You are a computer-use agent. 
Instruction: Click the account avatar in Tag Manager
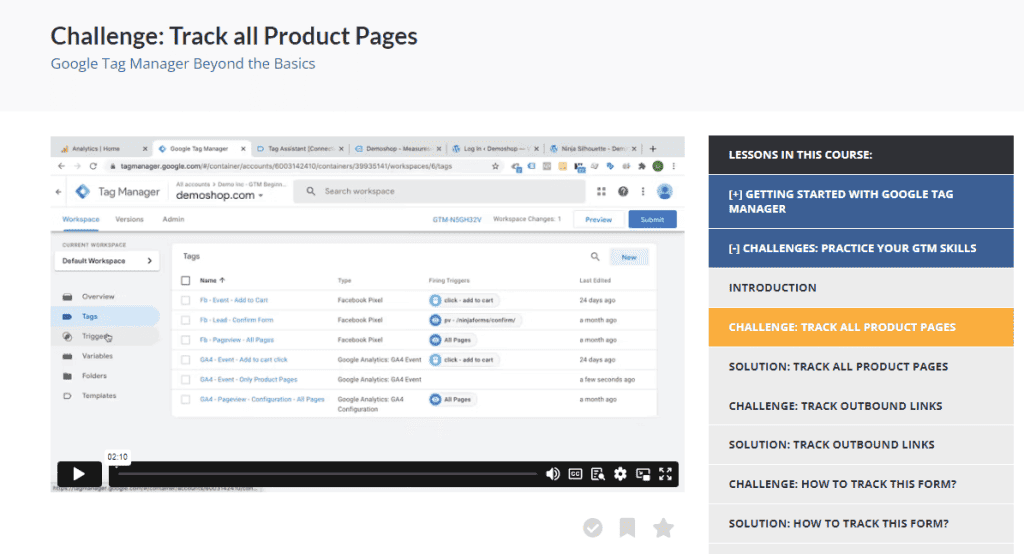click(x=665, y=191)
